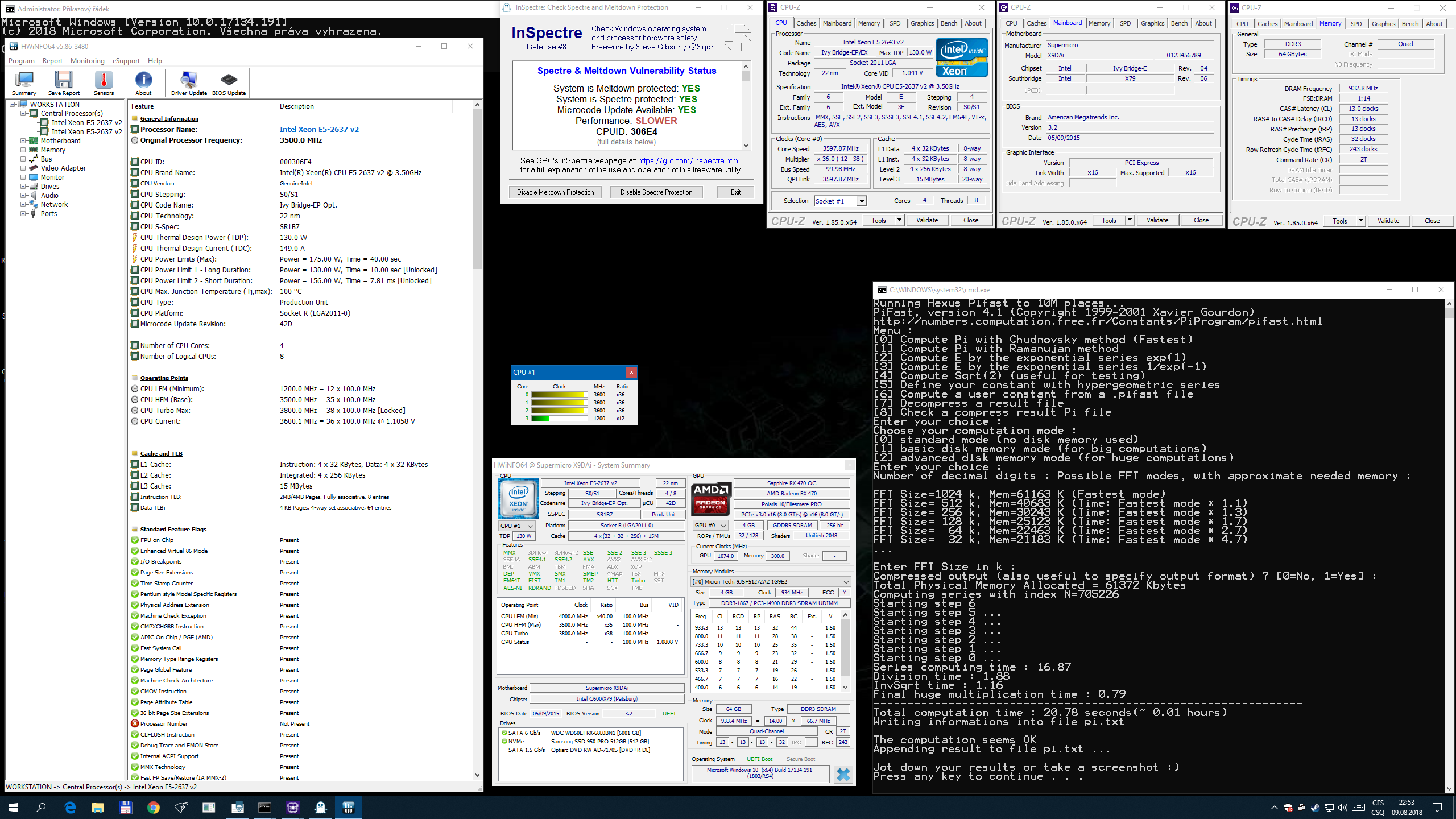Screen dimensions: 1456x819
Task: Select the Video Adapter card icon in tree
Action: (34, 168)
